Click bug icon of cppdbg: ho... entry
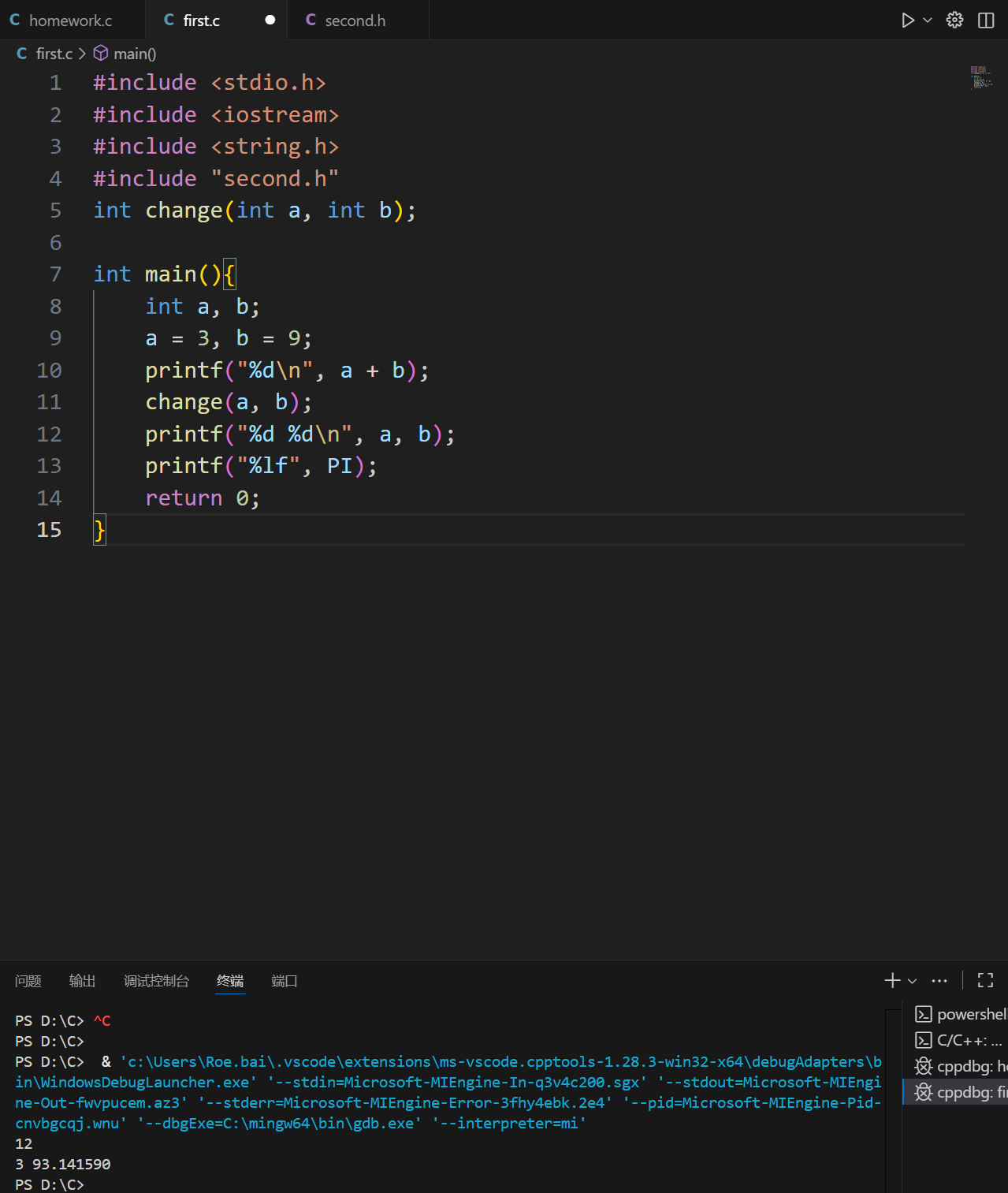Screen dimensions: 1008x1193 924,1066
